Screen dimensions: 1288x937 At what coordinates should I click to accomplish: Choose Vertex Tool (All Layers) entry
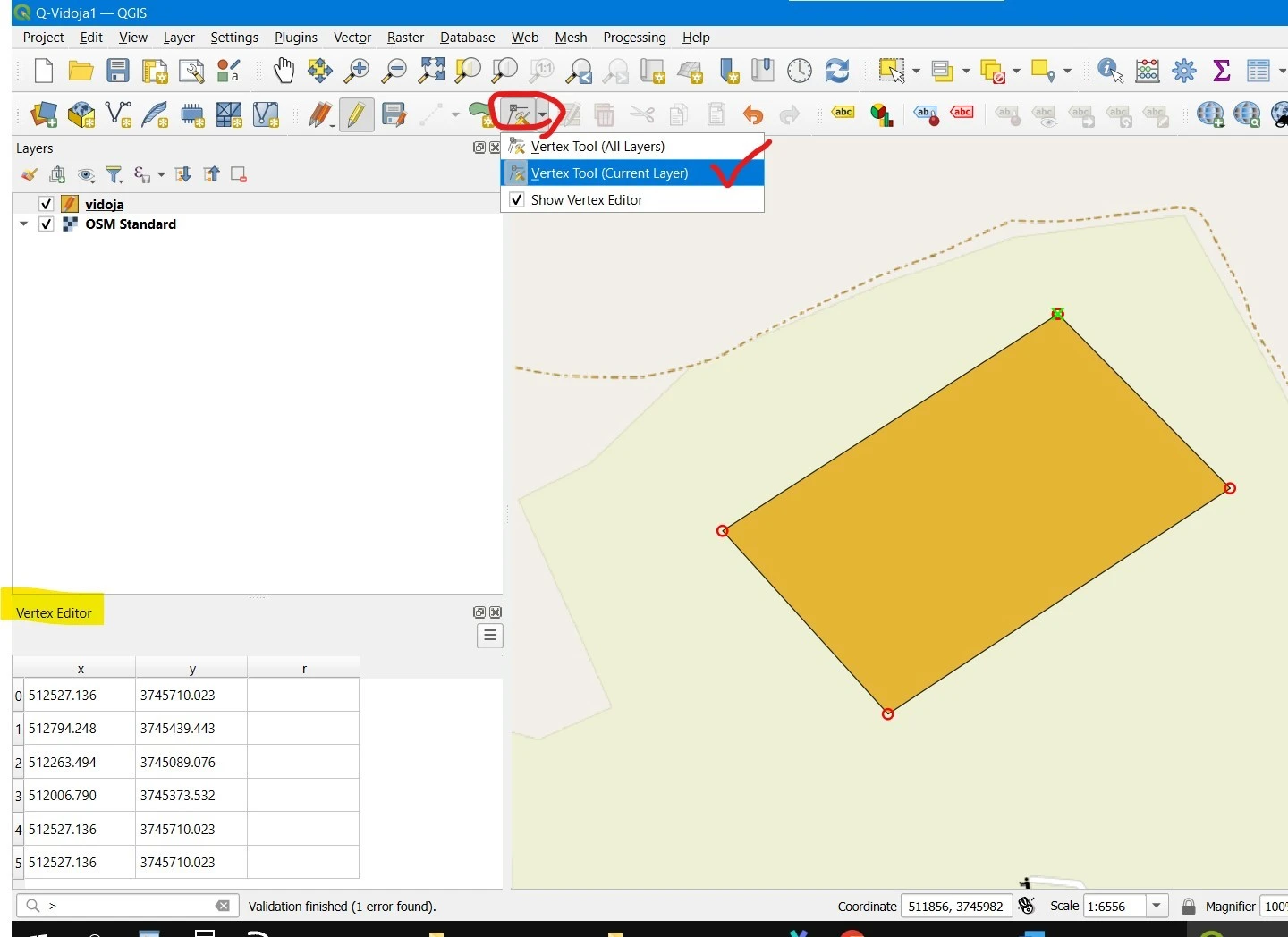point(632,147)
